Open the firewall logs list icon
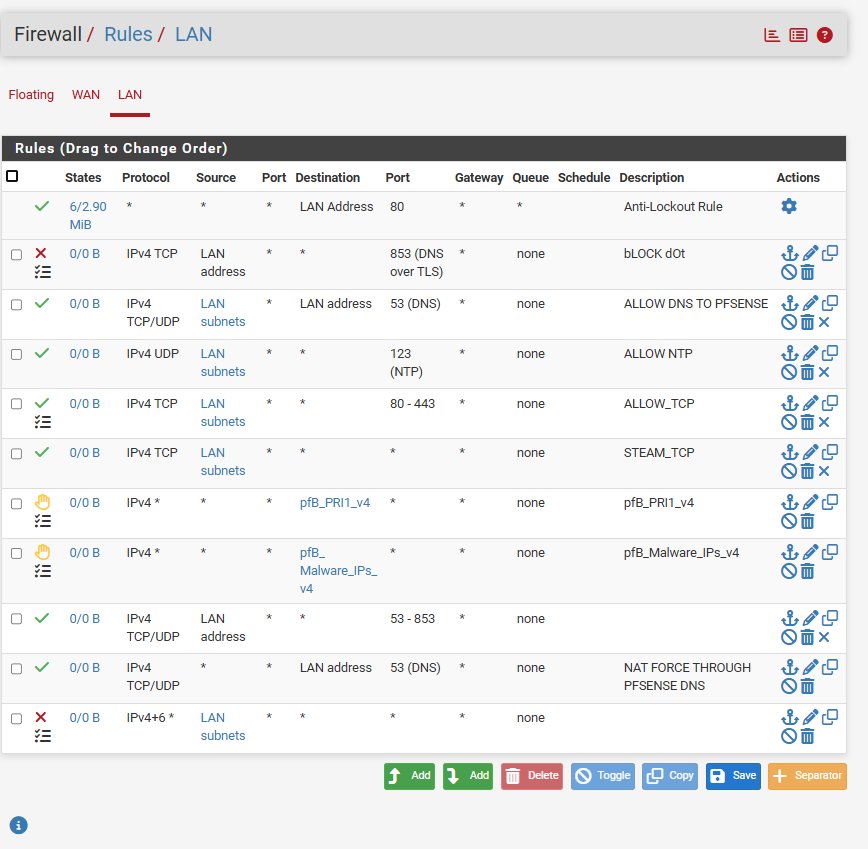 [798, 35]
